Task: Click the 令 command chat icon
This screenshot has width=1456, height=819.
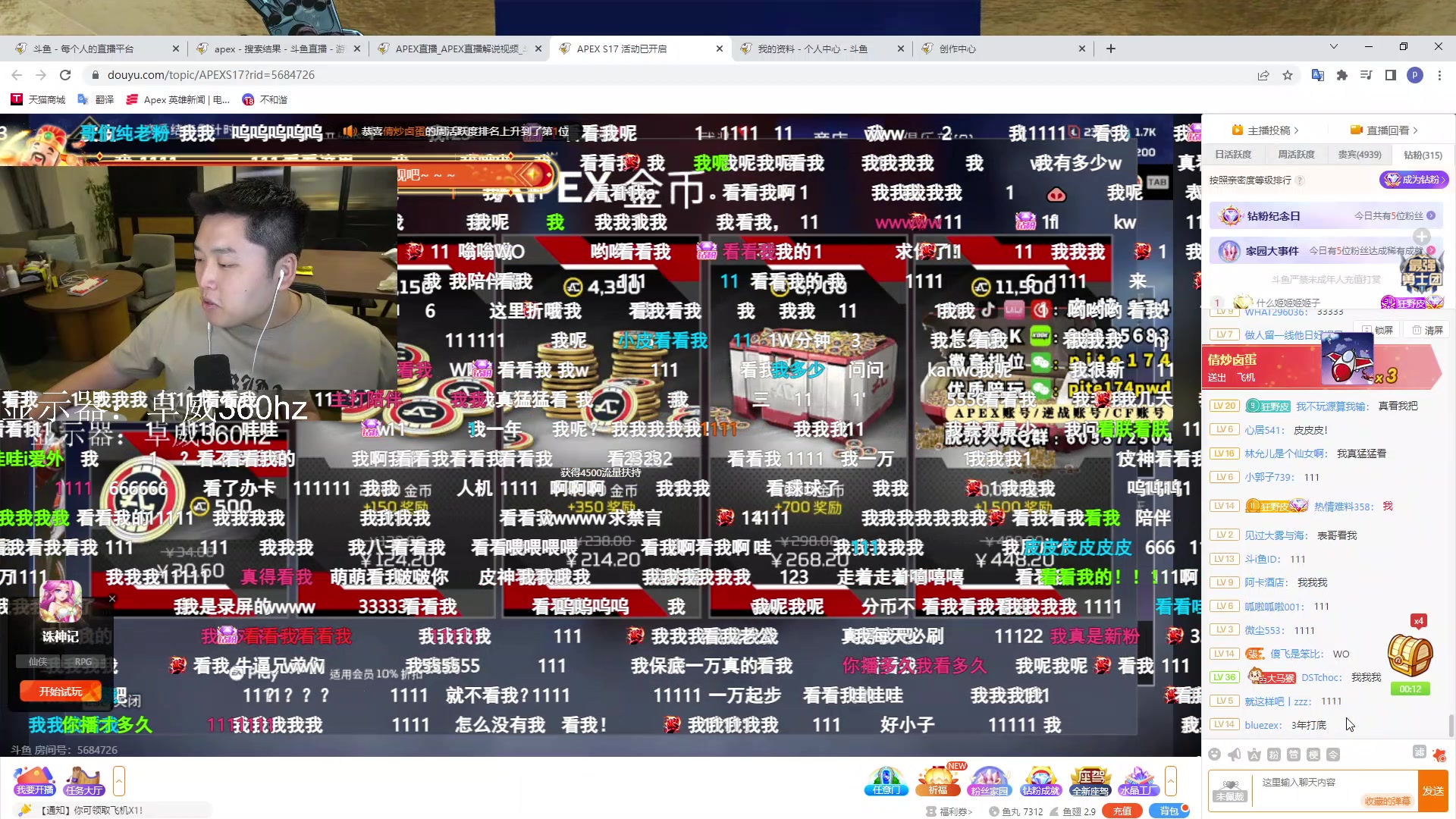Action: point(1333,755)
